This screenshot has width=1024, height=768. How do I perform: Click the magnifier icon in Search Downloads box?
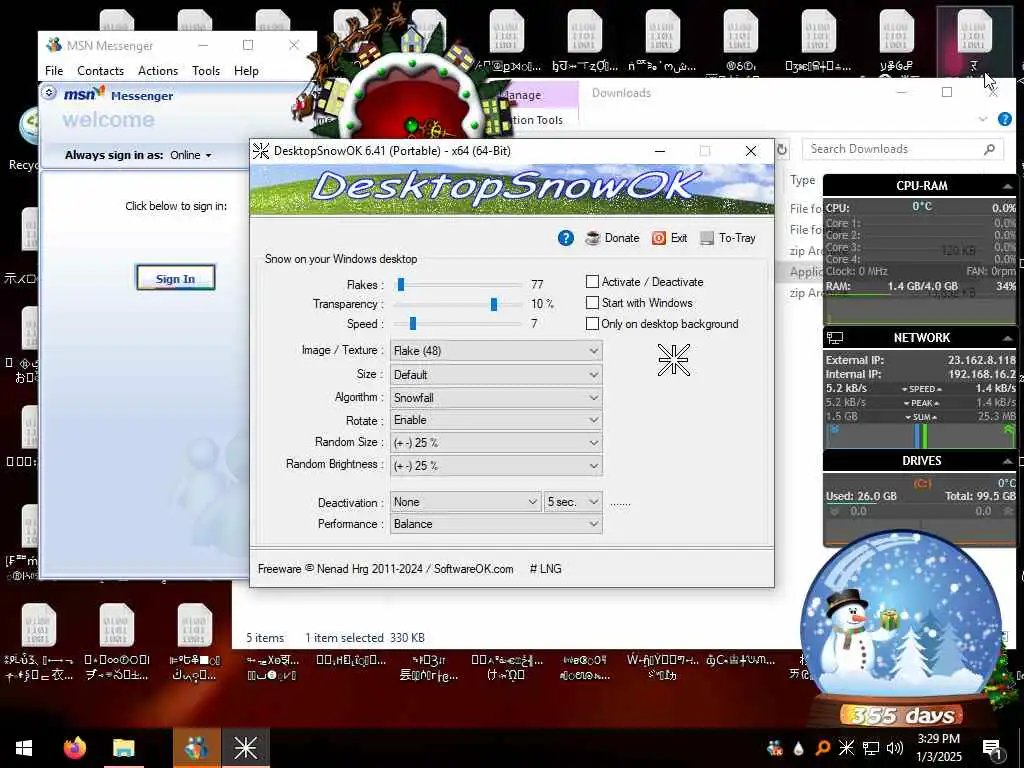click(989, 150)
